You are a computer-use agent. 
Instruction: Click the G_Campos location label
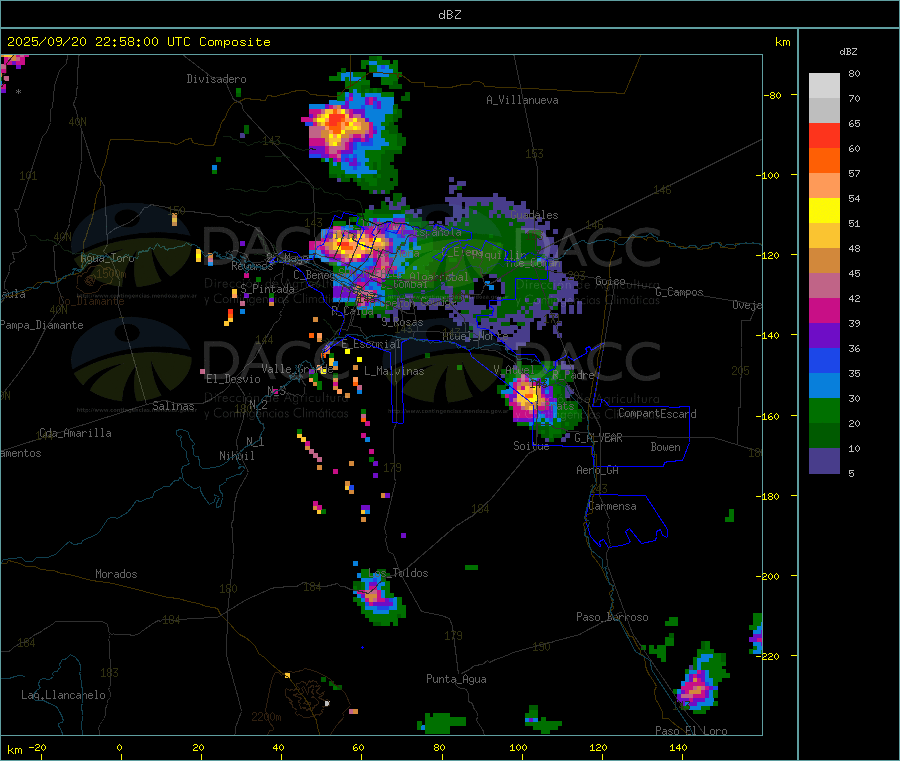coord(680,292)
